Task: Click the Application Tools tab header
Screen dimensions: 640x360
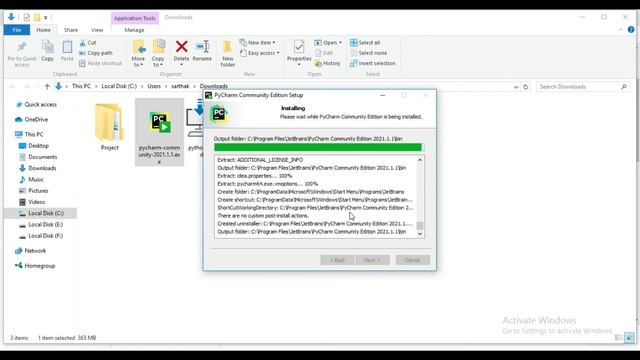Action: (x=135, y=18)
